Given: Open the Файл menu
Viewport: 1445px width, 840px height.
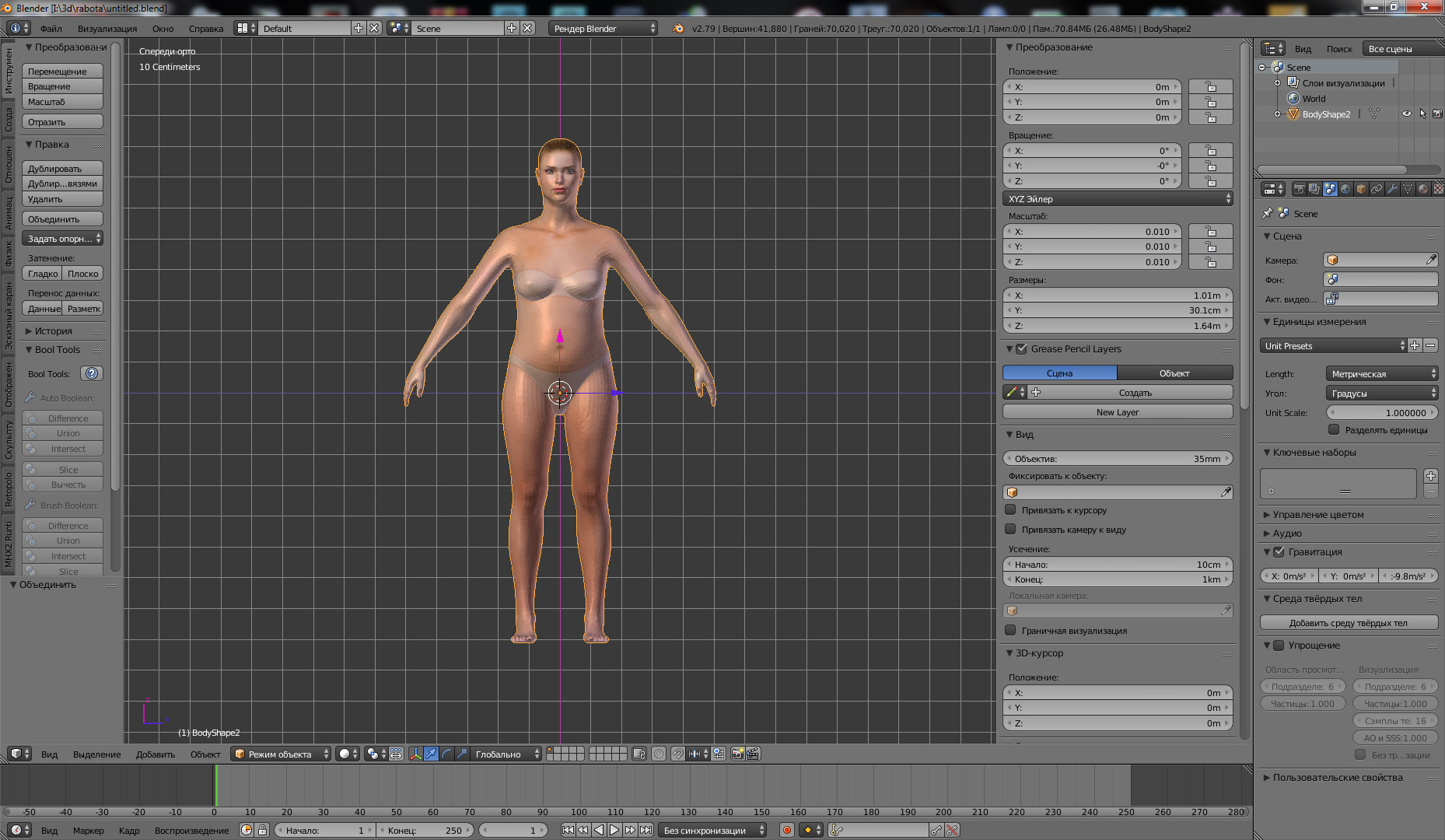Looking at the screenshot, I should 51,29.
